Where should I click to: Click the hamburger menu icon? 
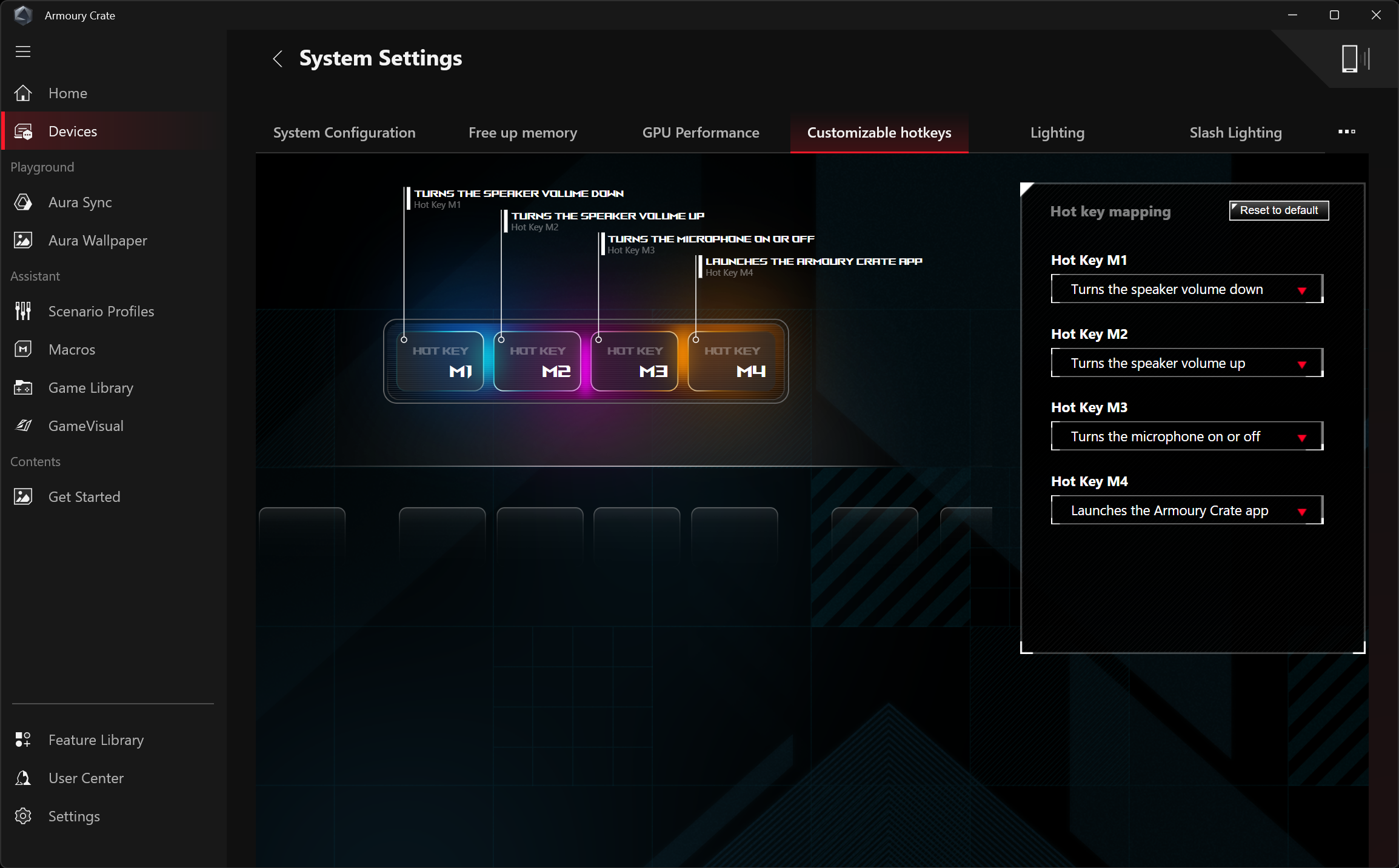point(23,52)
